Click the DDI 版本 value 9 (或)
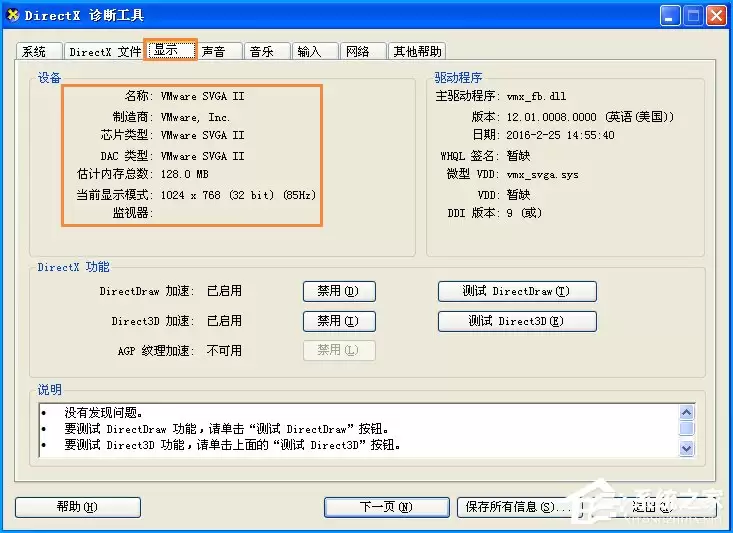Screen dimensions: 733x533 pyautogui.click(x=524, y=213)
